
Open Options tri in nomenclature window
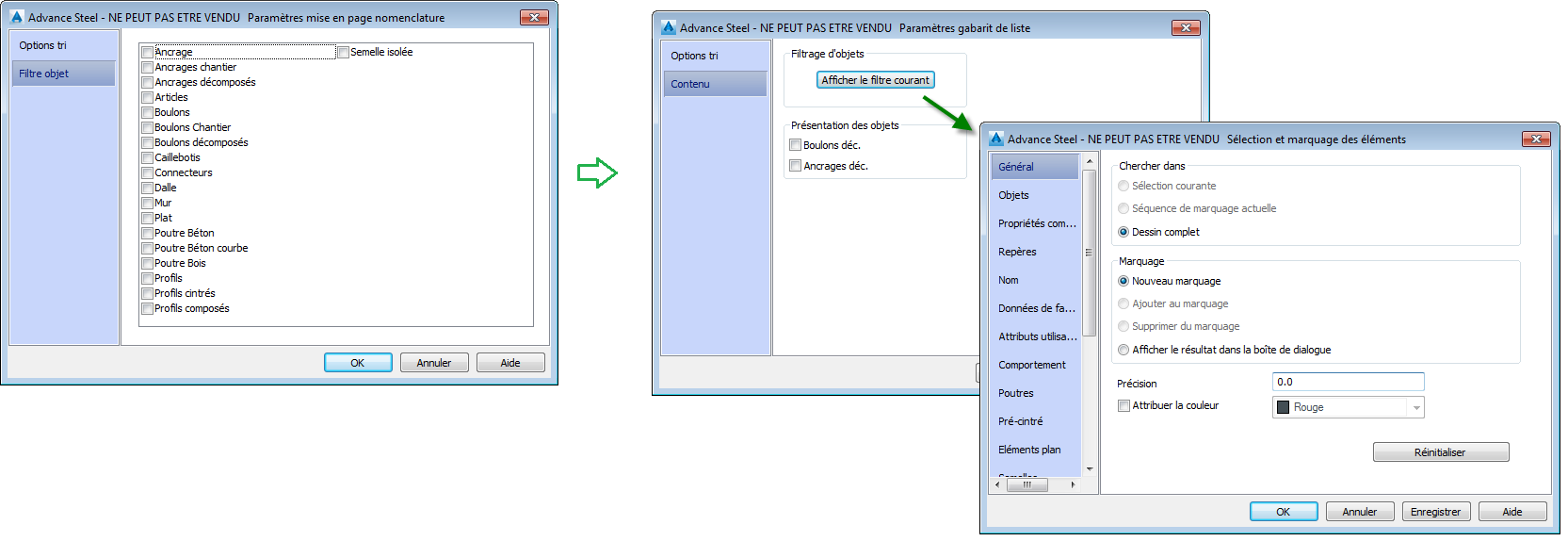pyautogui.click(x=63, y=45)
